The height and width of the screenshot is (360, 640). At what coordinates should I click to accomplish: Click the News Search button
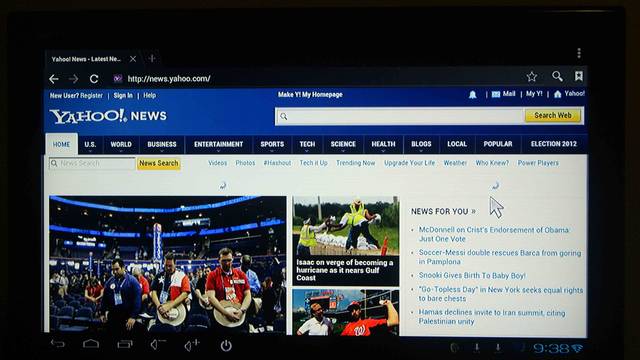point(158,163)
